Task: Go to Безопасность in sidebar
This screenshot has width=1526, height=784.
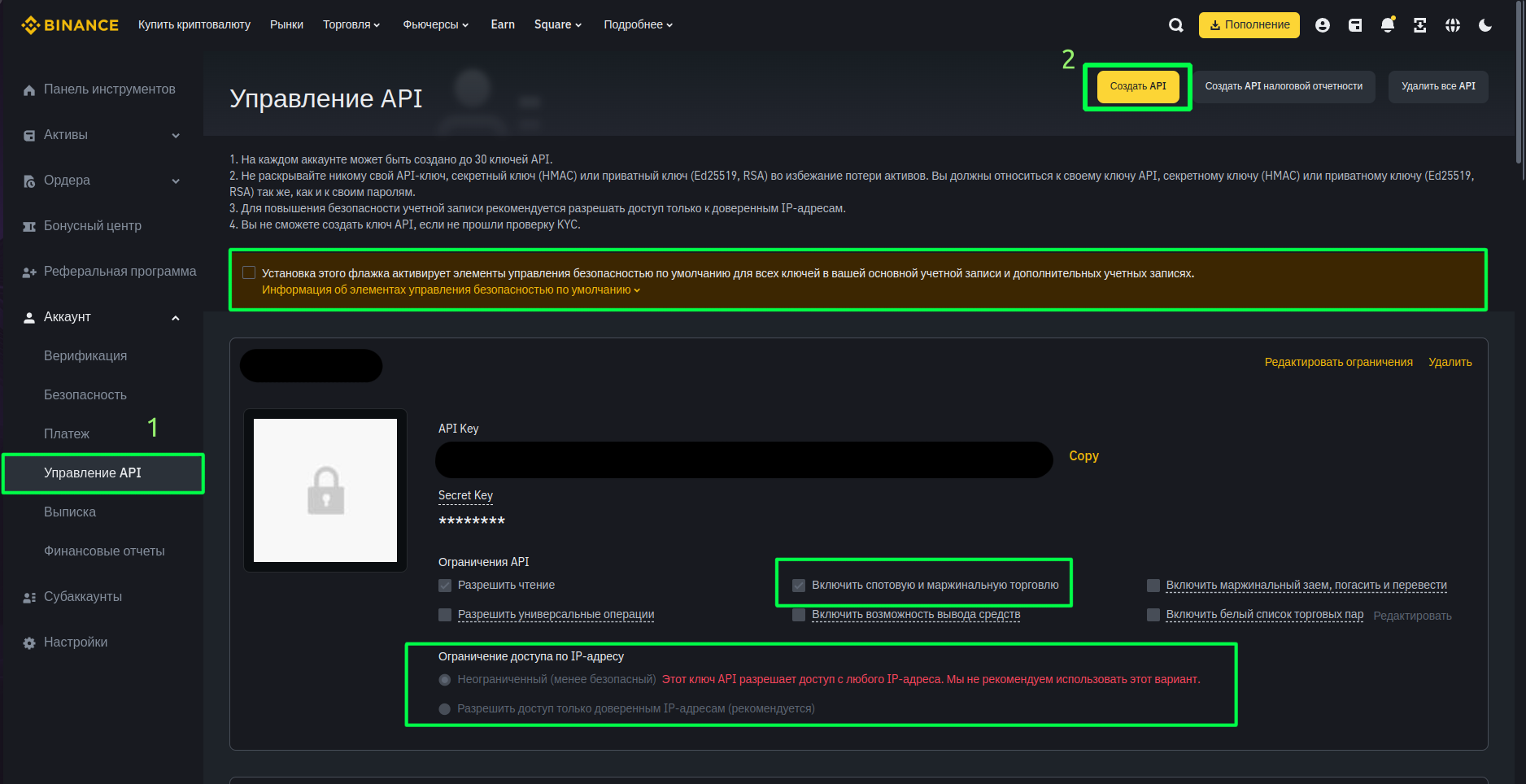Action: [85, 395]
